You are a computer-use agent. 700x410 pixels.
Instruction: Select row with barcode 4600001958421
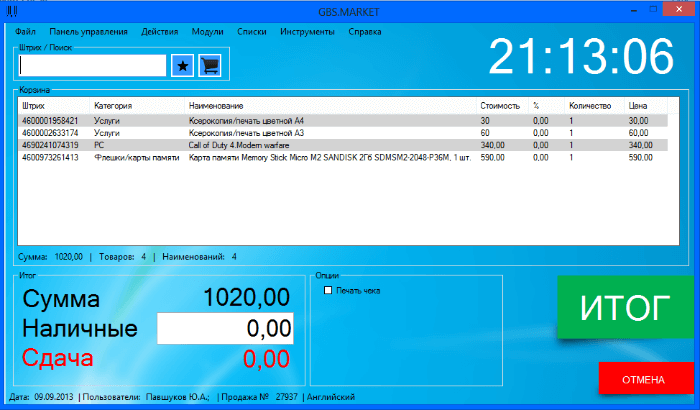tap(343, 121)
